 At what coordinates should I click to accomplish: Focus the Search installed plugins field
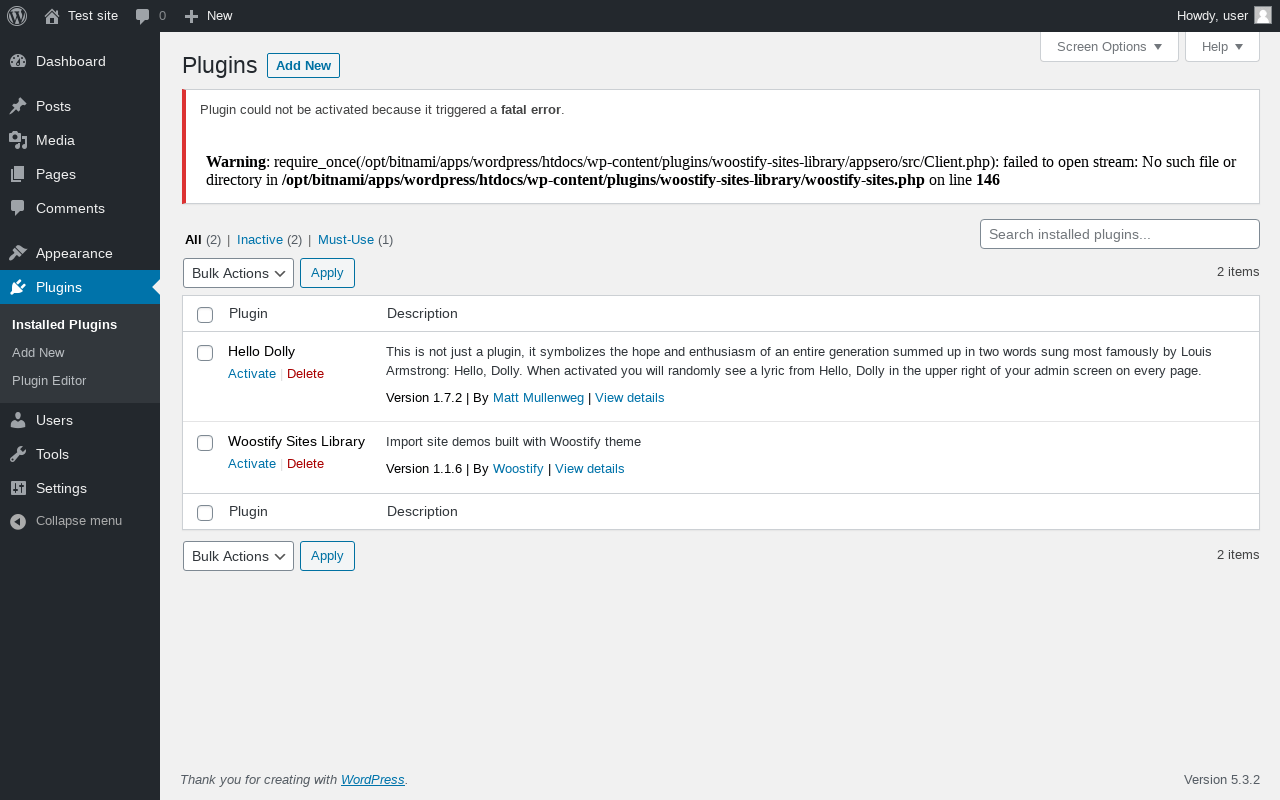pos(1120,234)
